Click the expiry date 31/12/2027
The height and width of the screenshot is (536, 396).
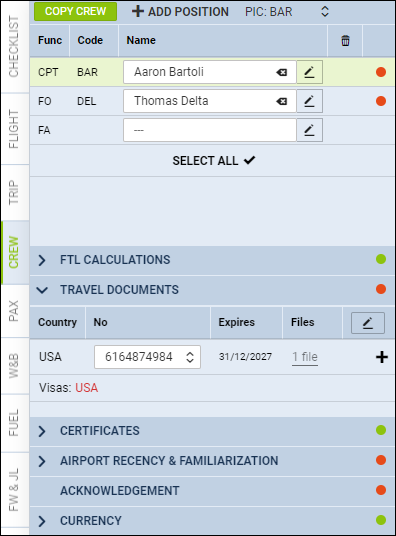click(x=245, y=357)
